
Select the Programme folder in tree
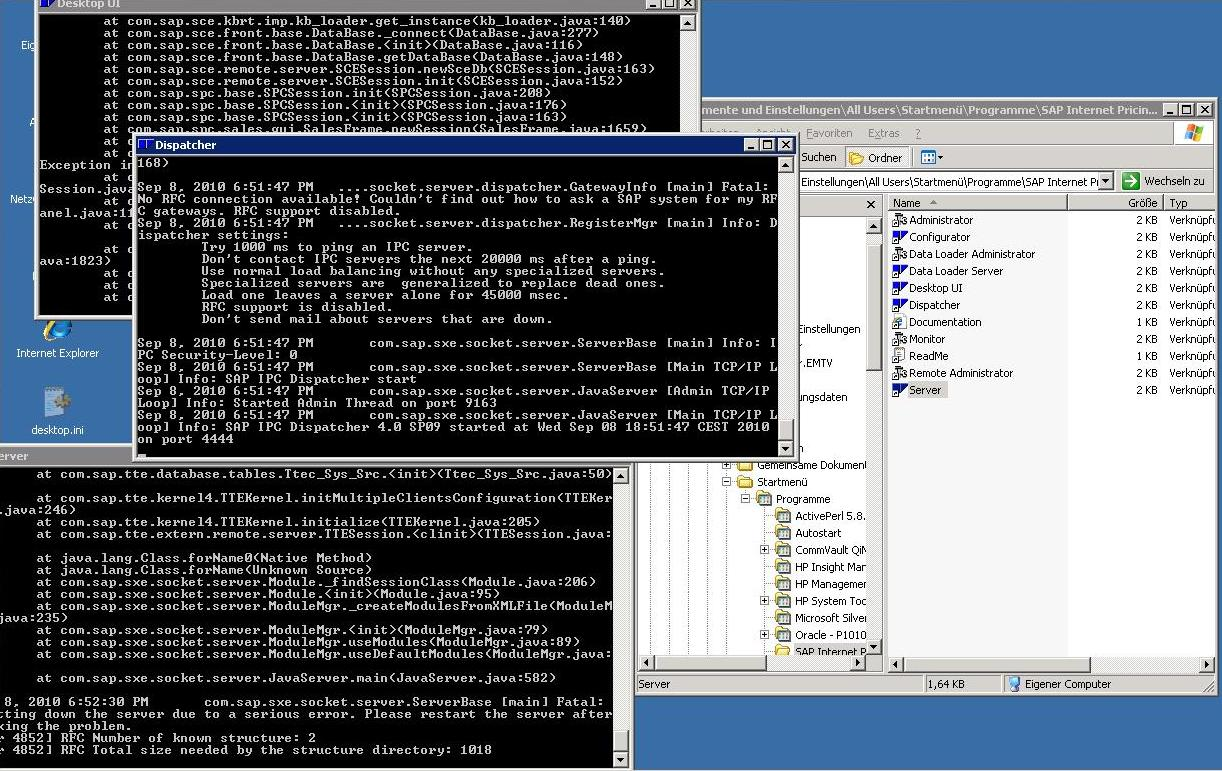click(794, 499)
